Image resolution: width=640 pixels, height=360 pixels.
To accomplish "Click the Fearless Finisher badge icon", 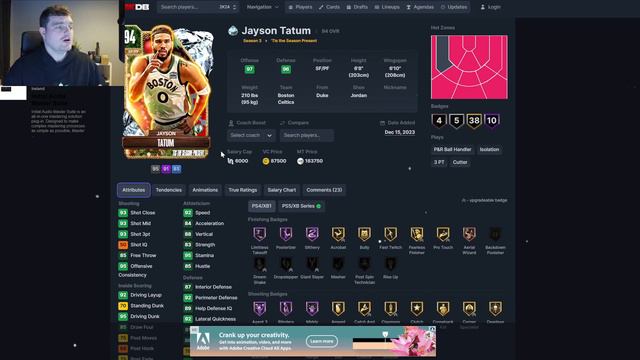I will click(417, 234).
